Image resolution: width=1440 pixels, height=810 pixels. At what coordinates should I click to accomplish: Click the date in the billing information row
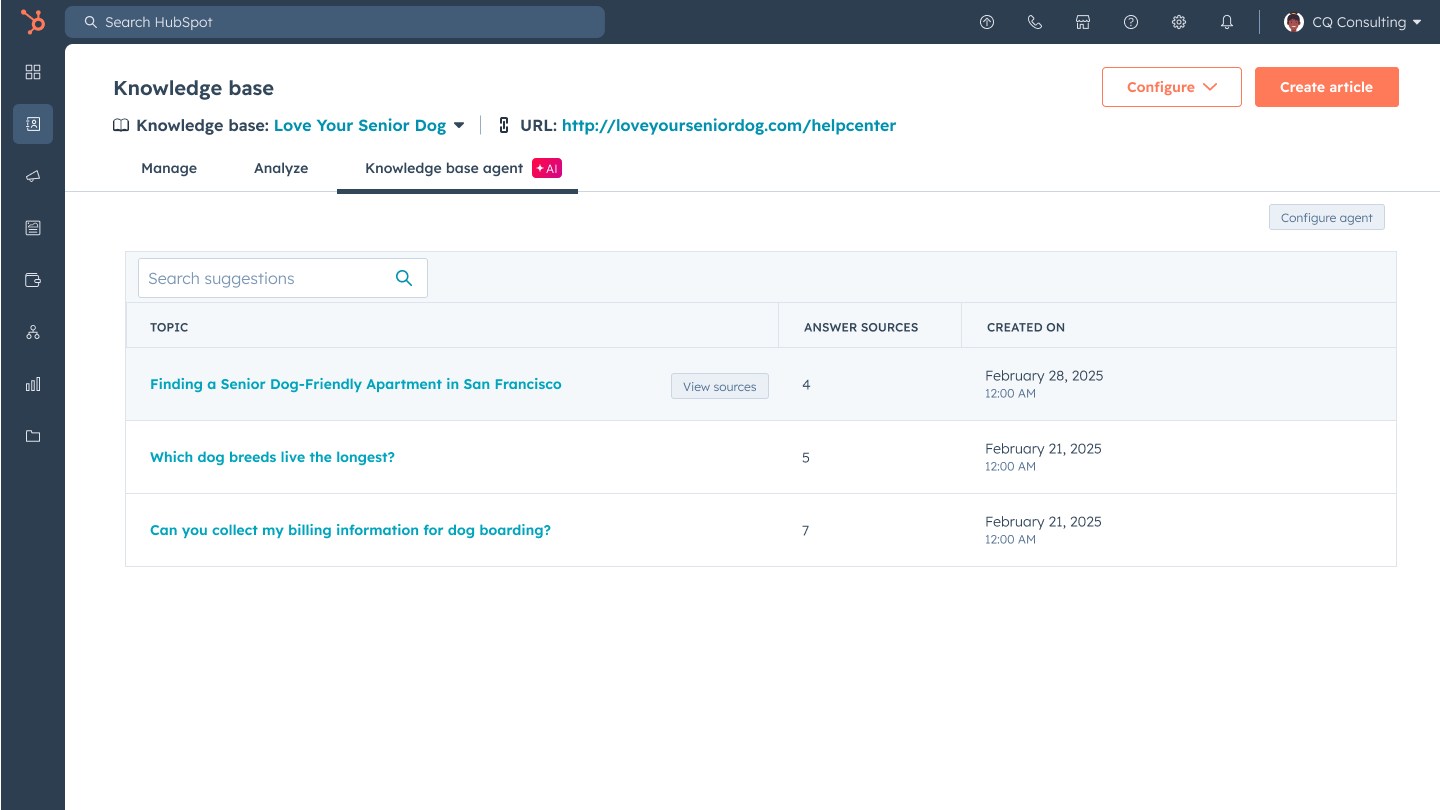[1043, 522]
